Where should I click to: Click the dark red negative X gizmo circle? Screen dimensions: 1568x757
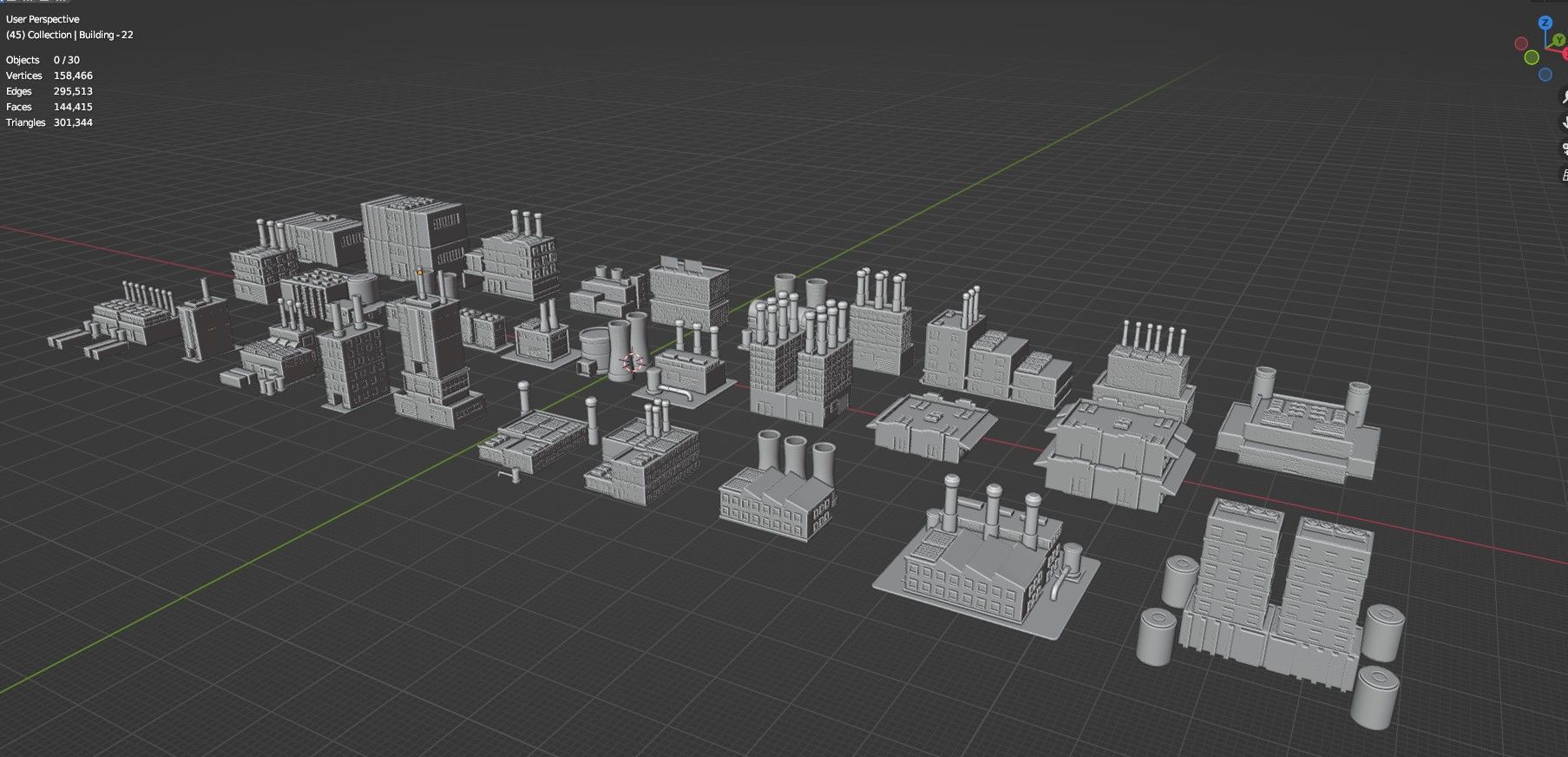click(x=1521, y=43)
